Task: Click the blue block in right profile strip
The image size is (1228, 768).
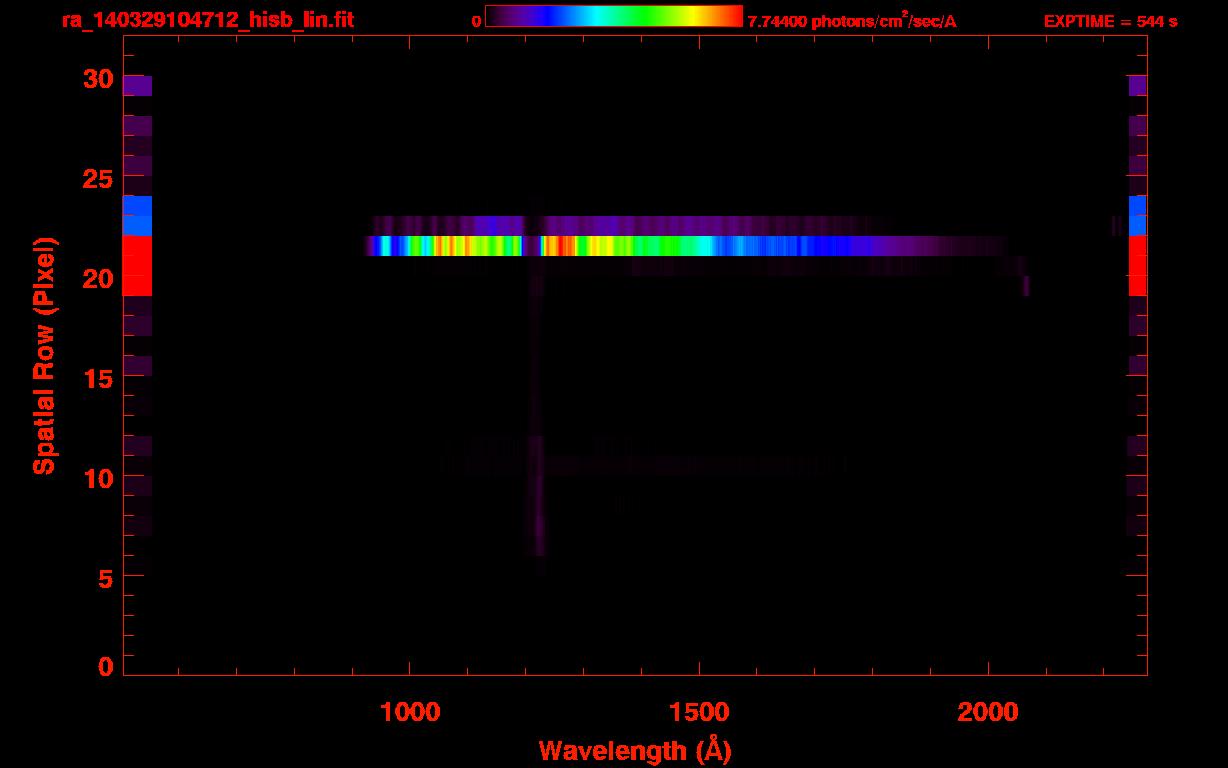Action: tap(1137, 215)
